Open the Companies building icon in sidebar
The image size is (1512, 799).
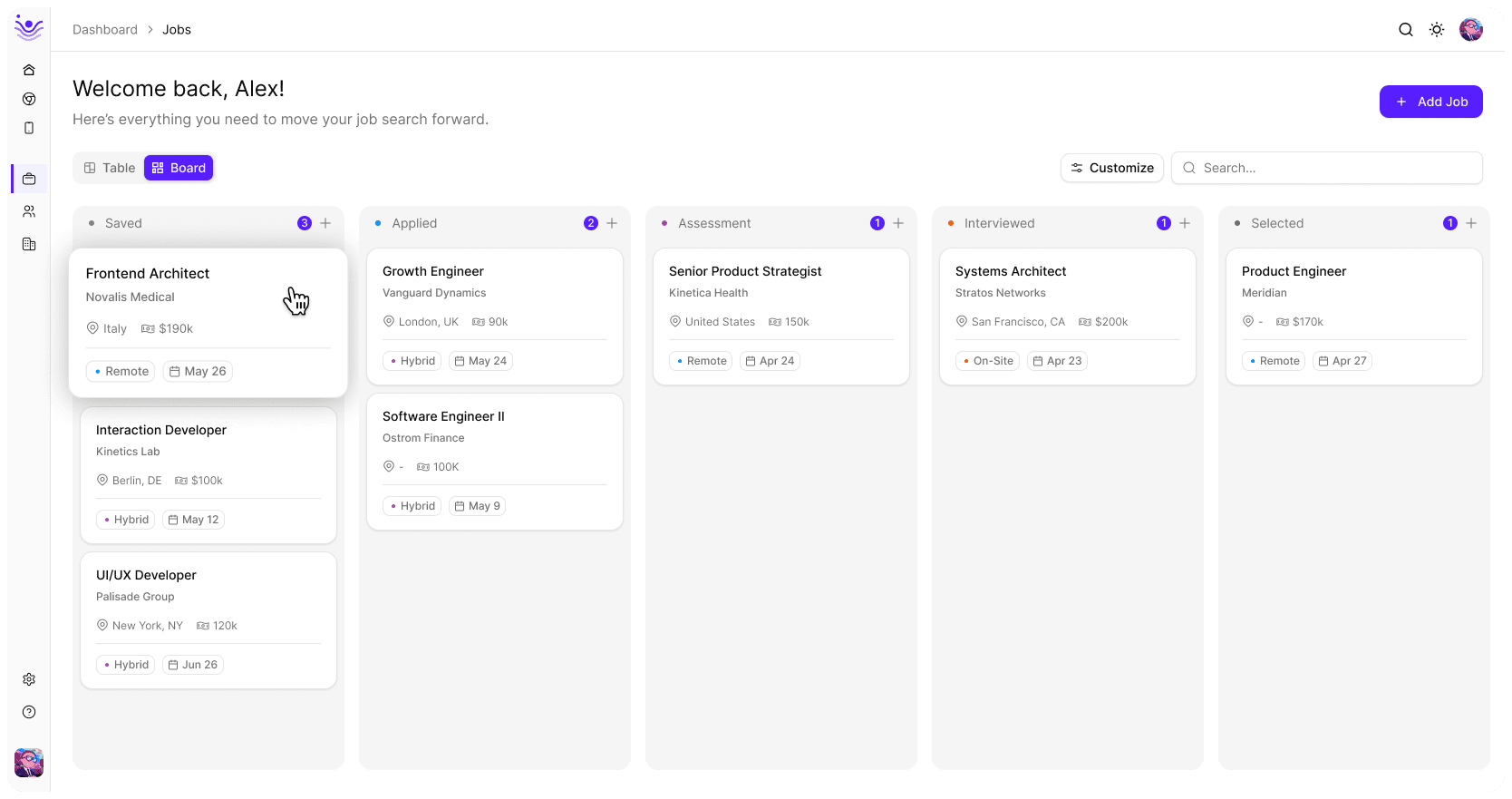point(29,244)
